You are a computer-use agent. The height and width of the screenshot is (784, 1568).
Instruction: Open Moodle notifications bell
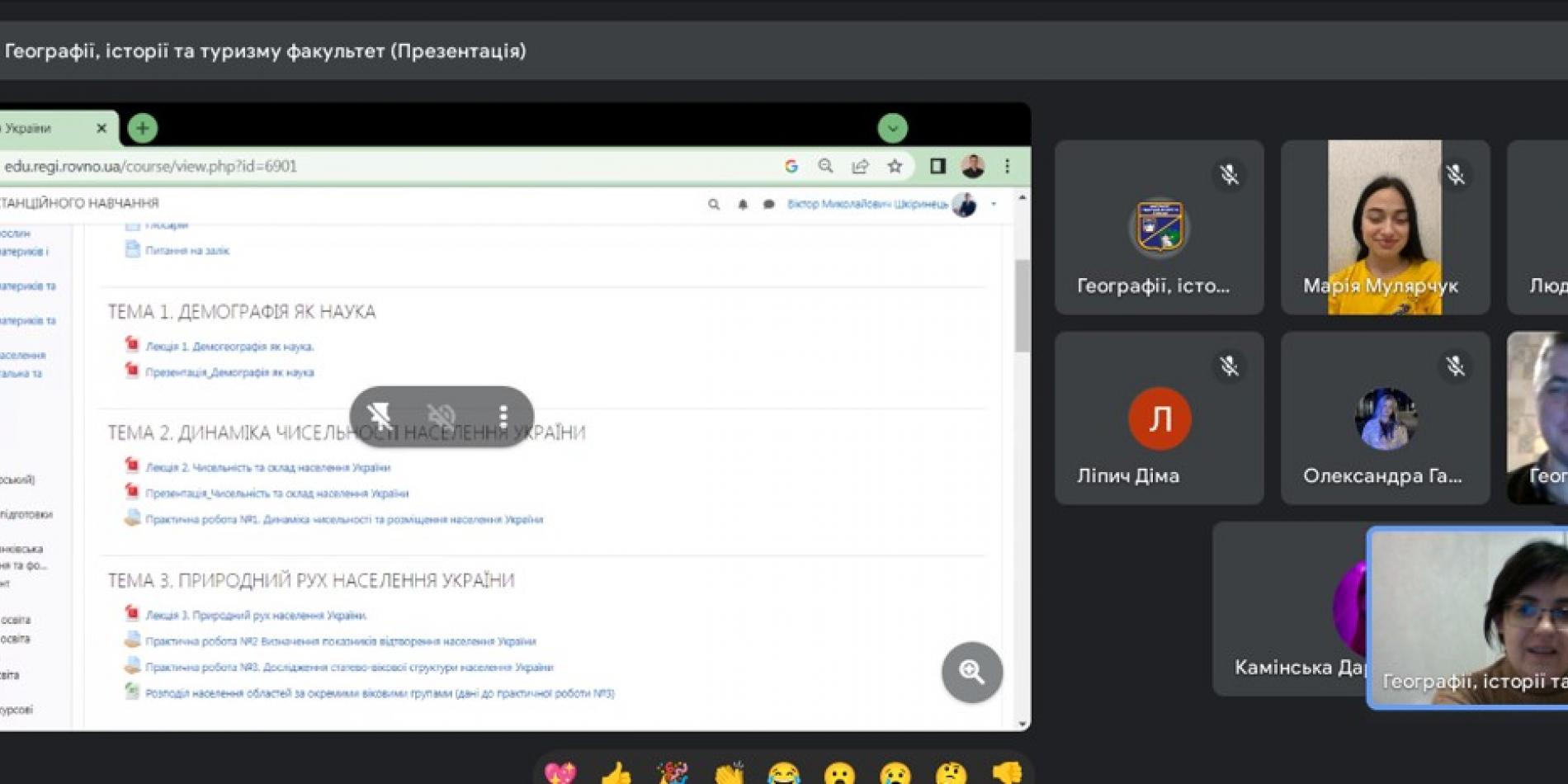(743, 204)
